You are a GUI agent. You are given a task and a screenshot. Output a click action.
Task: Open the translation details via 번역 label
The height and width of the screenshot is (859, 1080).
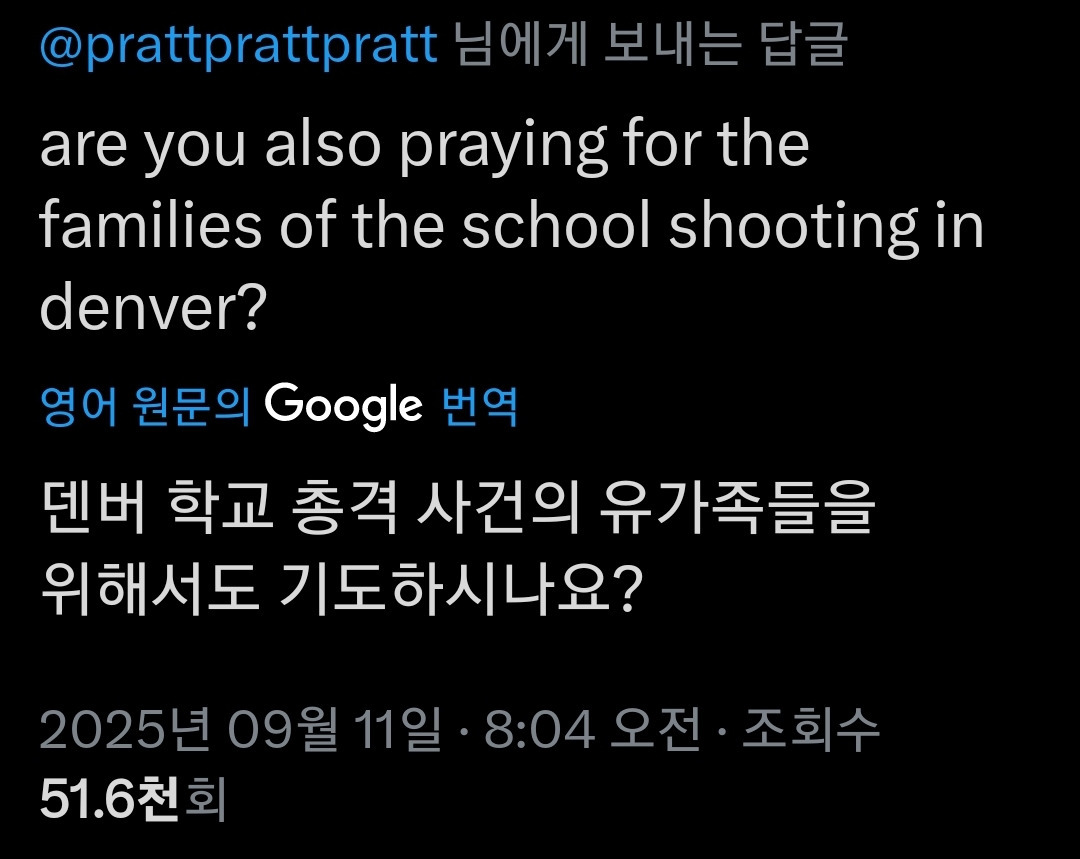(x=480, y=405)
